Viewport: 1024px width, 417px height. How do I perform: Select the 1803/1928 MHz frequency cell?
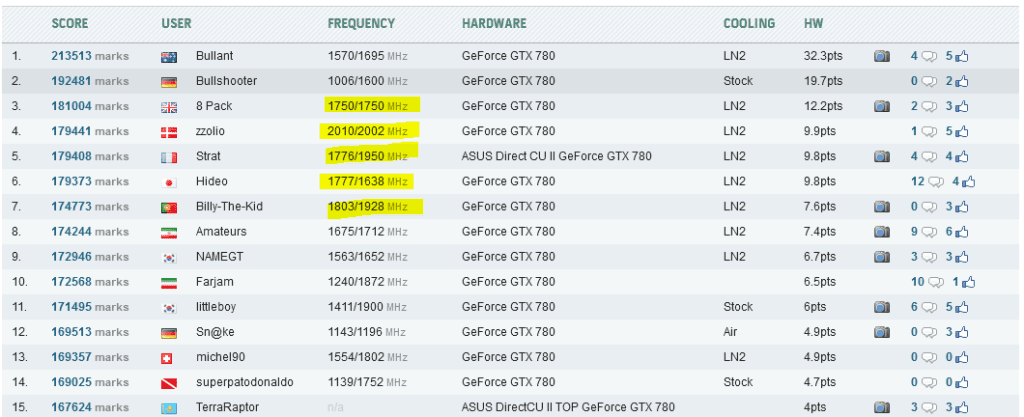pyautogui.click(x=368, y=207)
